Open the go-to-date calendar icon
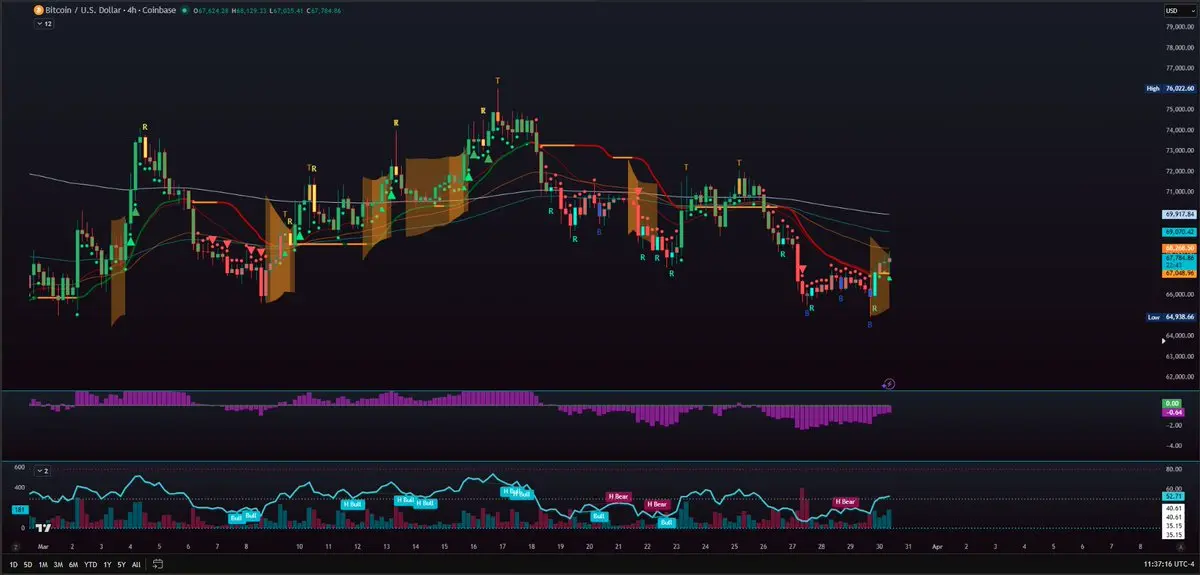The height and width of the screenshot is (575, 1200). tap(159, 565)
